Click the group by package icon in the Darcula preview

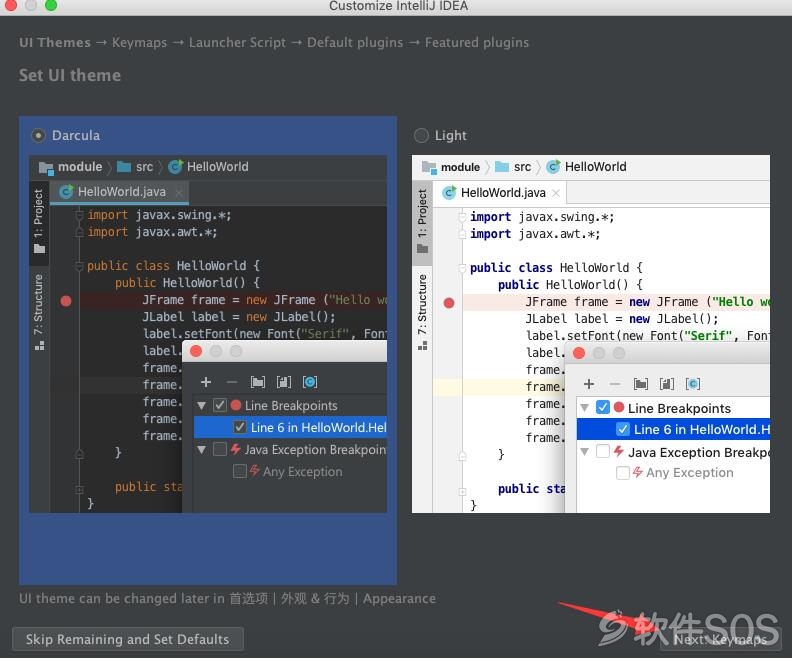pyautogui.click(x=258, y=382)
